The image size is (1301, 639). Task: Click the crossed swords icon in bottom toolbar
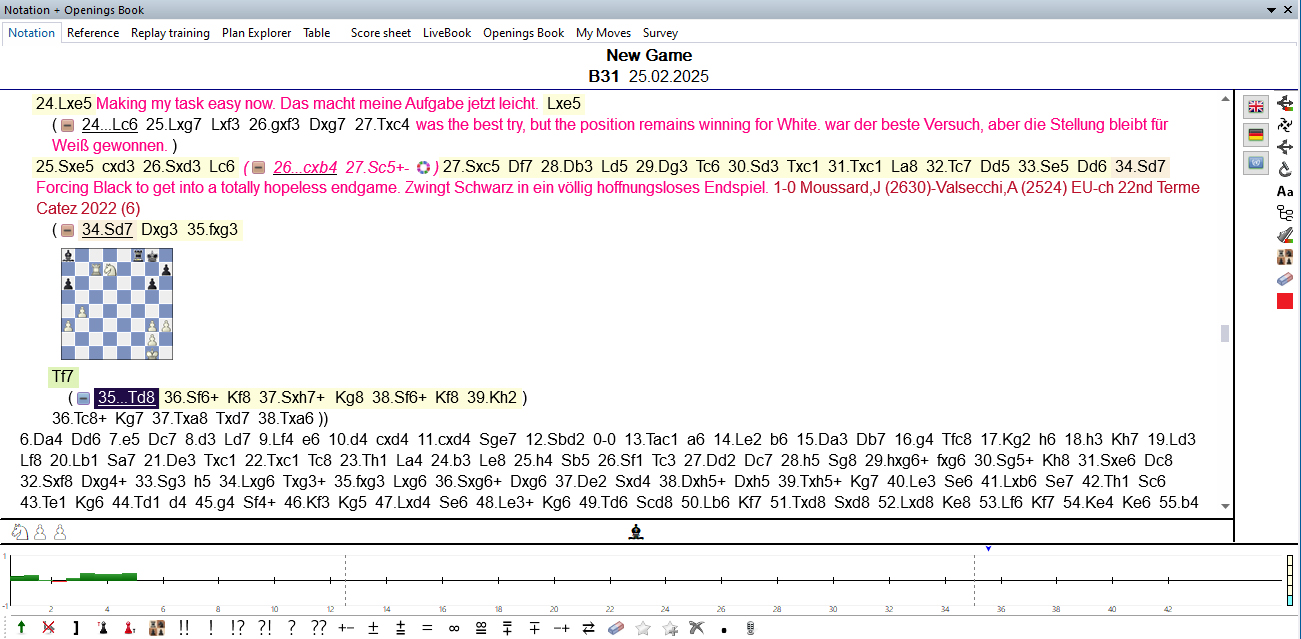(697, 628)
